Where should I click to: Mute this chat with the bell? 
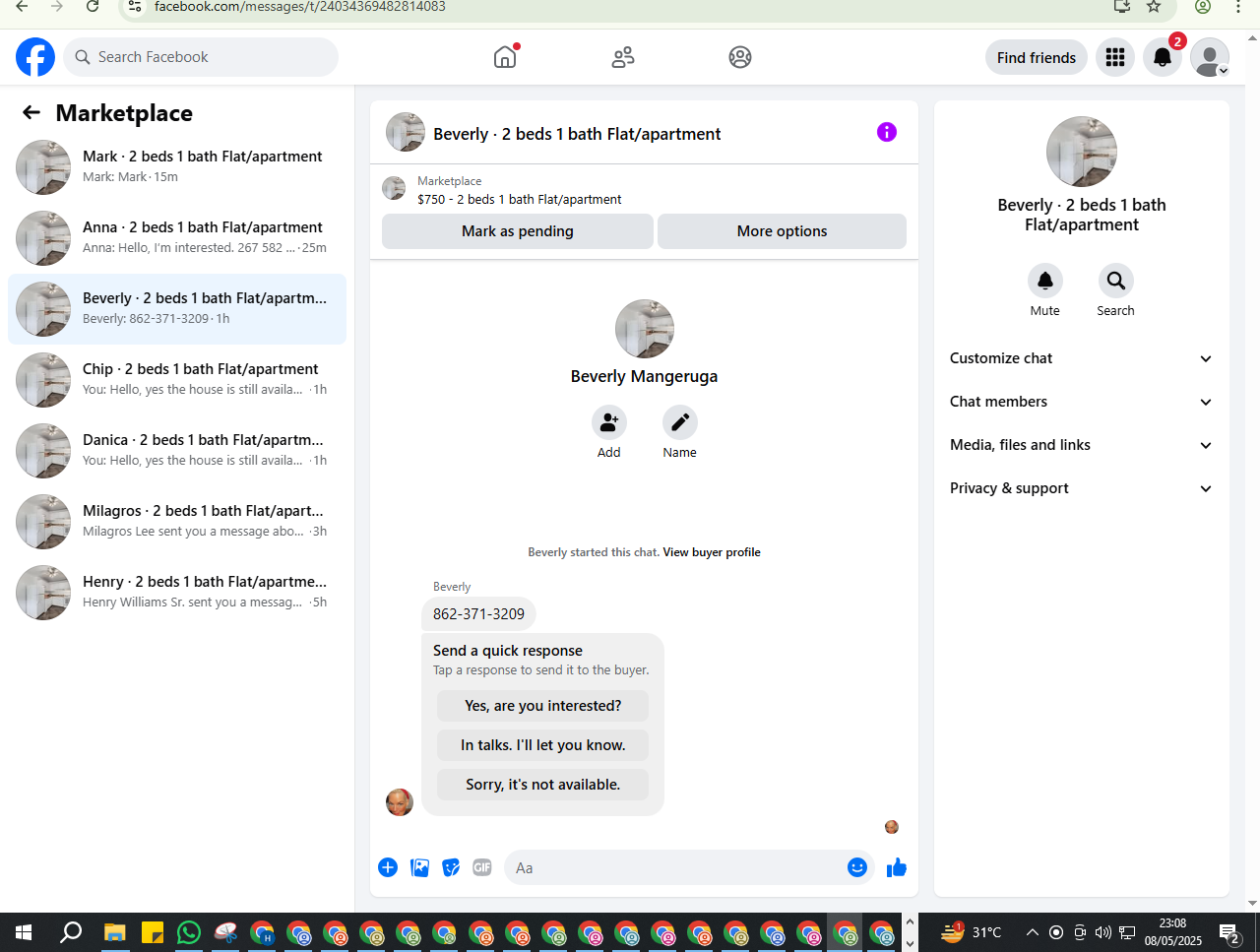coord(1045,281)
